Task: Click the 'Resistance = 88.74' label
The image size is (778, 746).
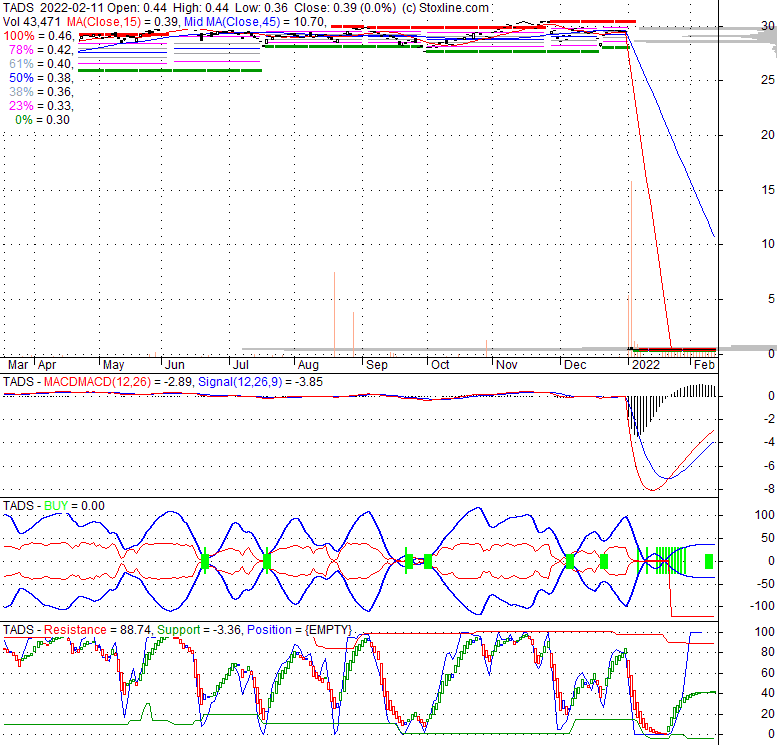Action: [99, 630]
